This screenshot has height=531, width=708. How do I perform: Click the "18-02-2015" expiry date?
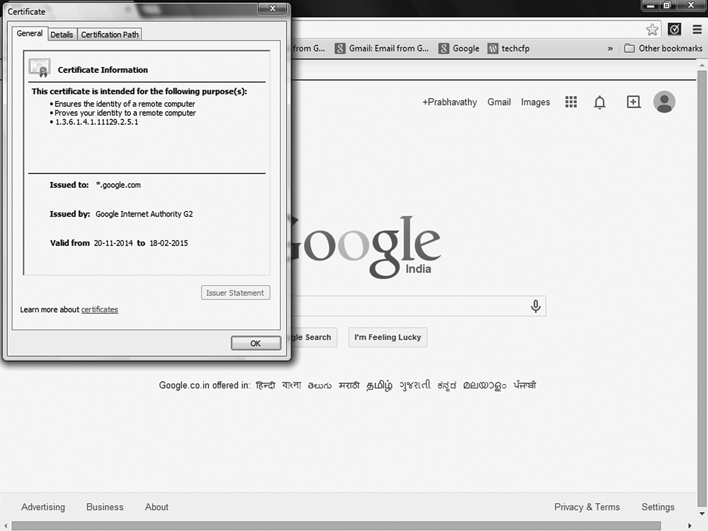pyautogui.click(x=169, y=243)
